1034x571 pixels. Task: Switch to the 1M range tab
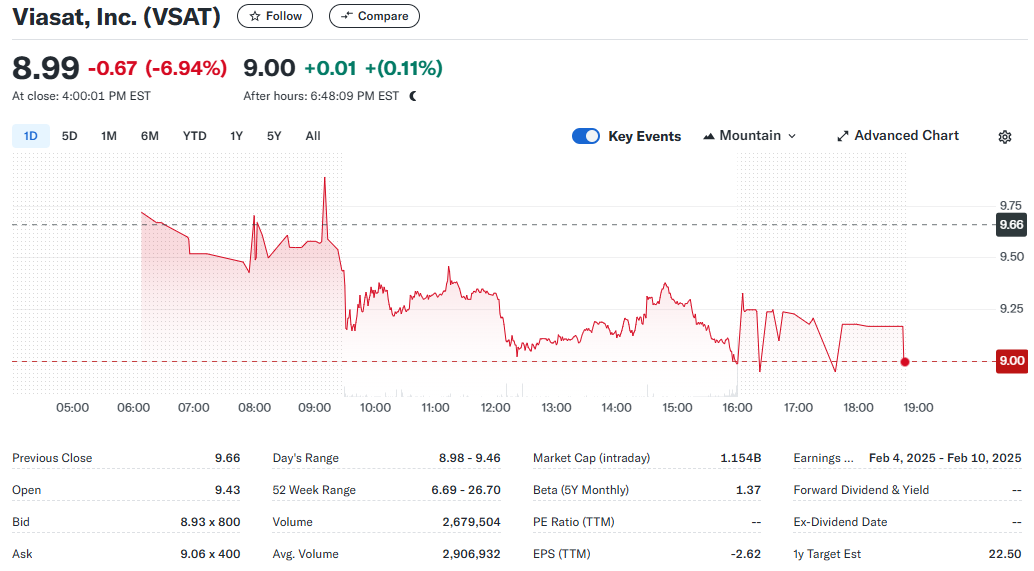tap(109, 136)
